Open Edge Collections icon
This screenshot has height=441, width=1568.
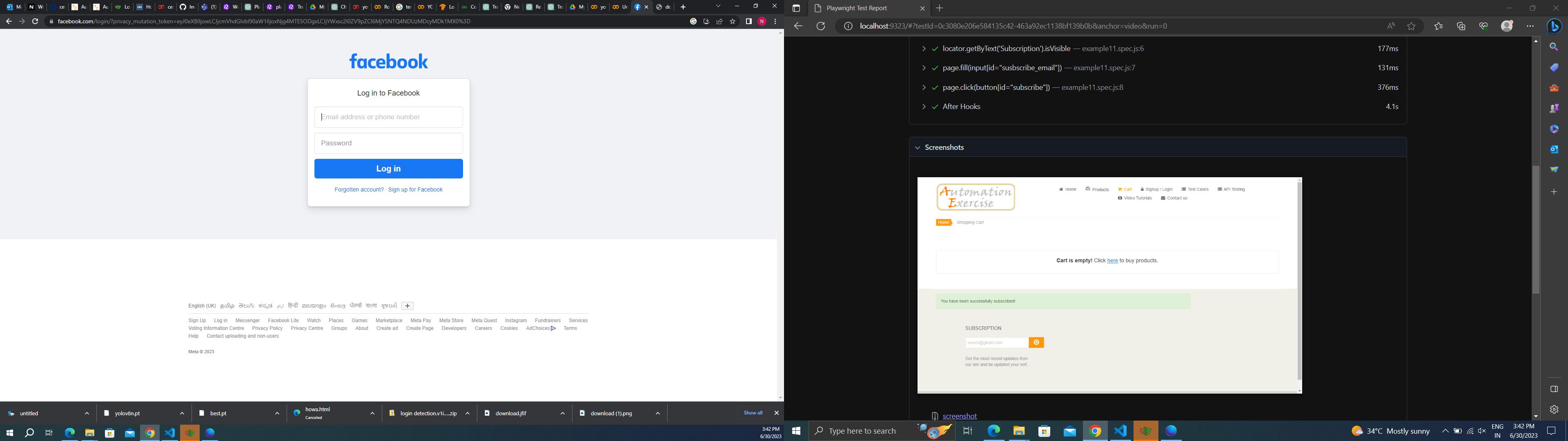[1461, 26]
